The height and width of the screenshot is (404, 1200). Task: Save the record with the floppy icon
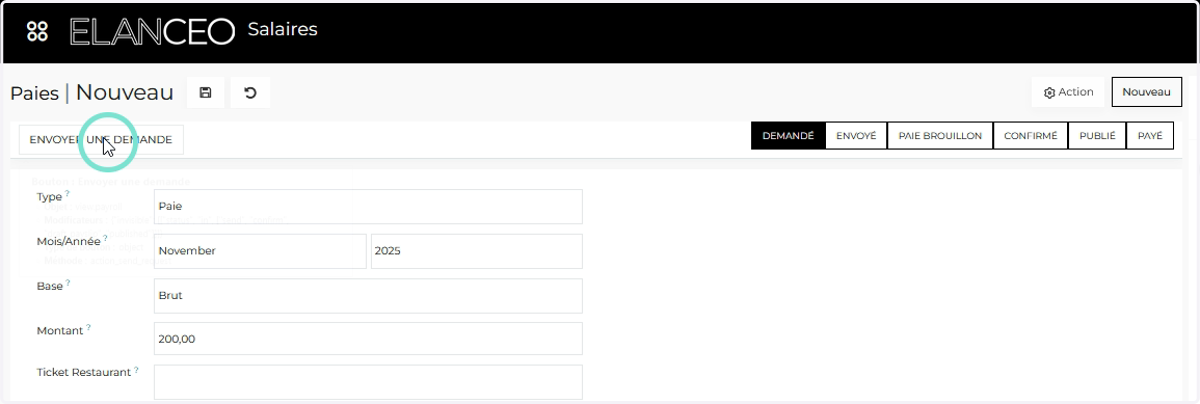pos(205,93)
